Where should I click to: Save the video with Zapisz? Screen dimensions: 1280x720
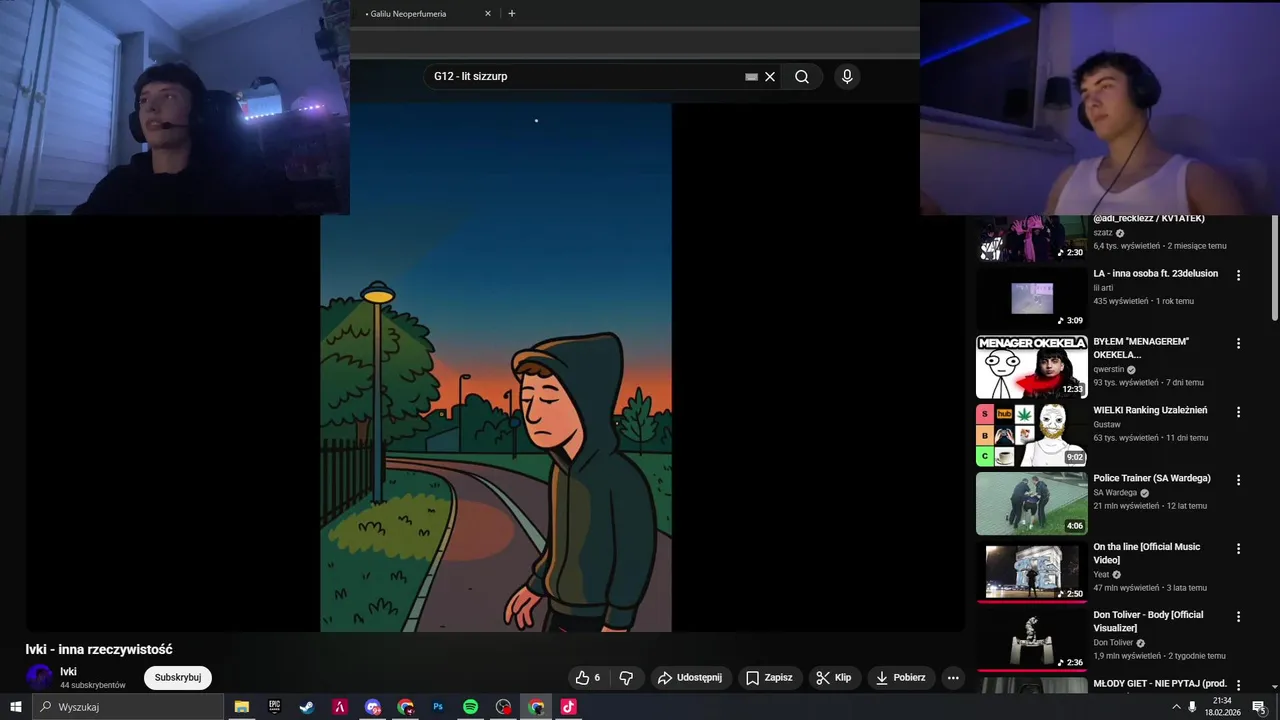[x=769, y=677]
